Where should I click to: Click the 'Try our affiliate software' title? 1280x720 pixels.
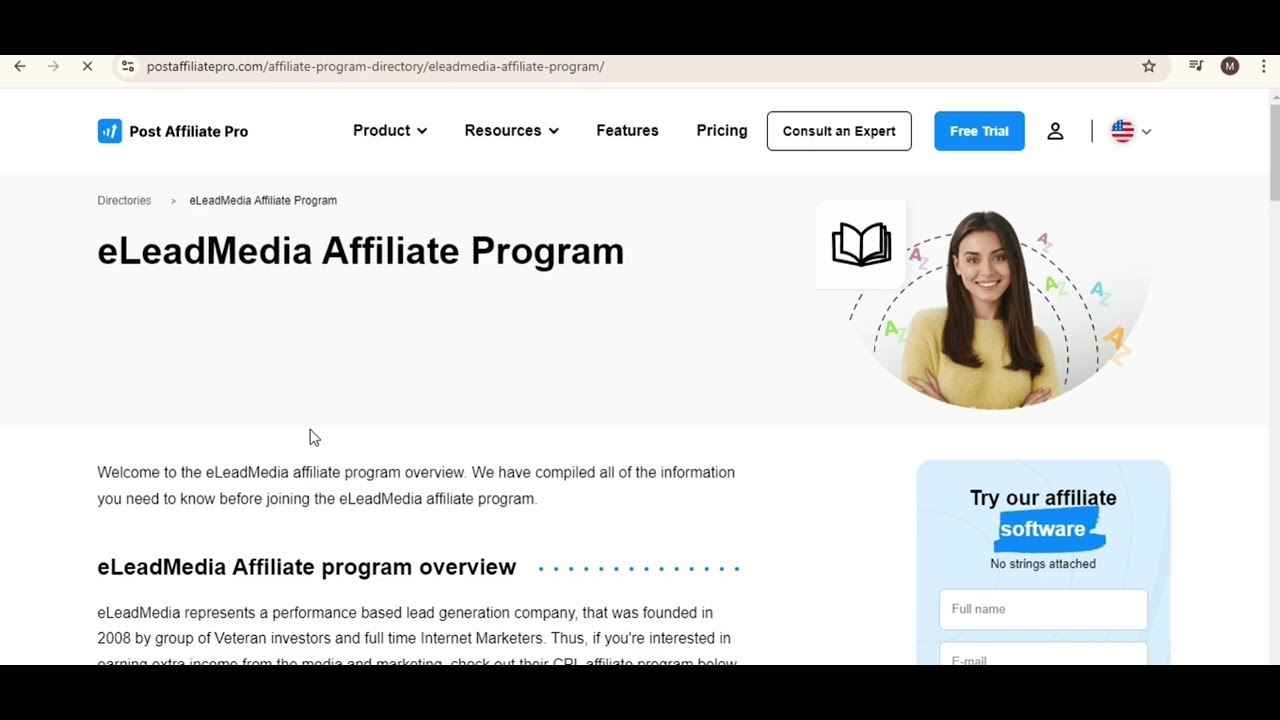(1043, 514)
